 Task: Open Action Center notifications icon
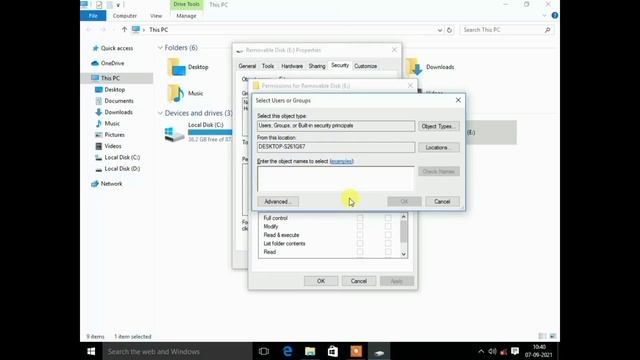pos(515,351)
